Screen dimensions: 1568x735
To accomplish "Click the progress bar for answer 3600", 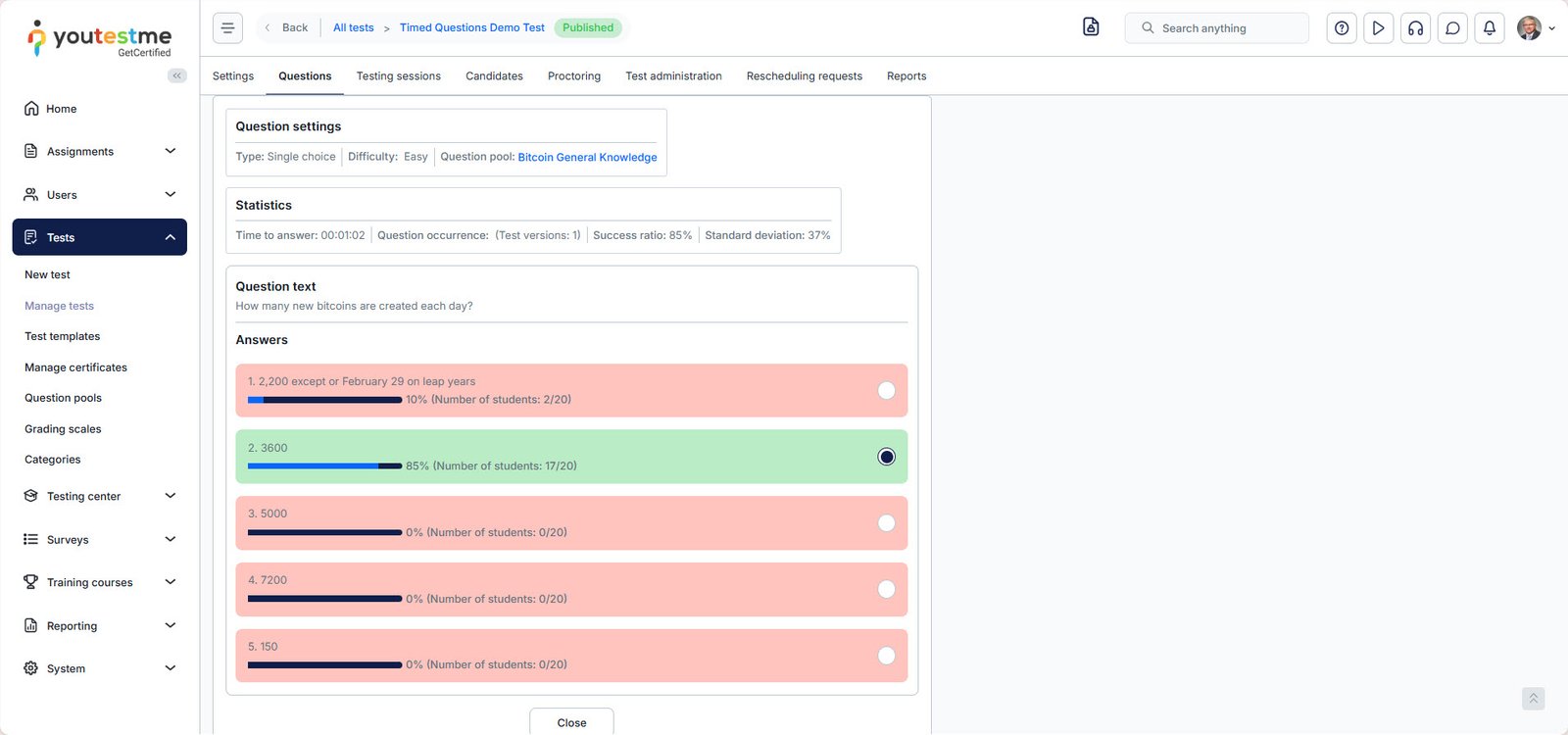I will (x=324, y=466).
